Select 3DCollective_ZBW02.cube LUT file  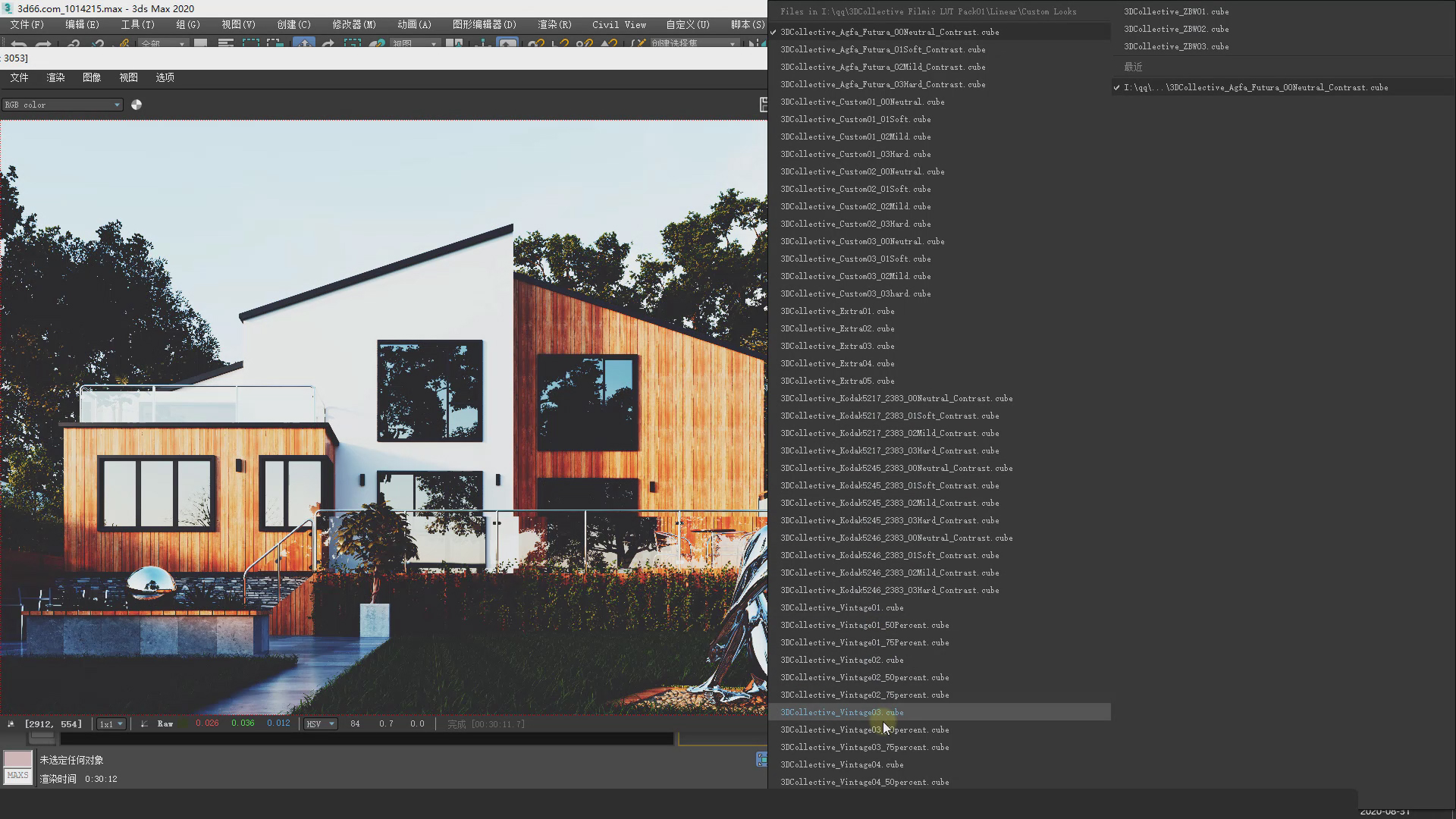[1176, 29]
